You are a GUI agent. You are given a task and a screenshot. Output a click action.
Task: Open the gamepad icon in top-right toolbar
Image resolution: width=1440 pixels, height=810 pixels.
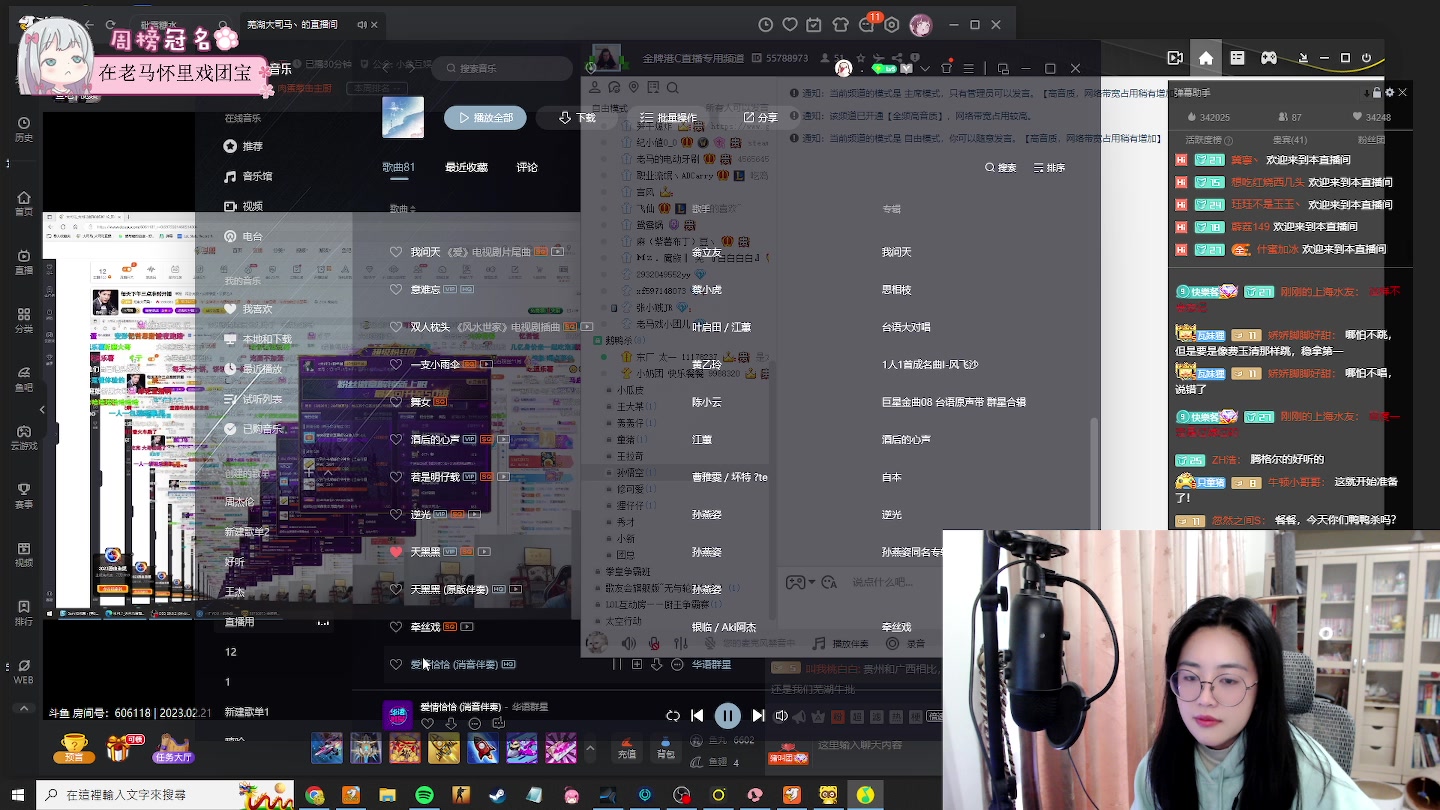(x=1268, y=58)
